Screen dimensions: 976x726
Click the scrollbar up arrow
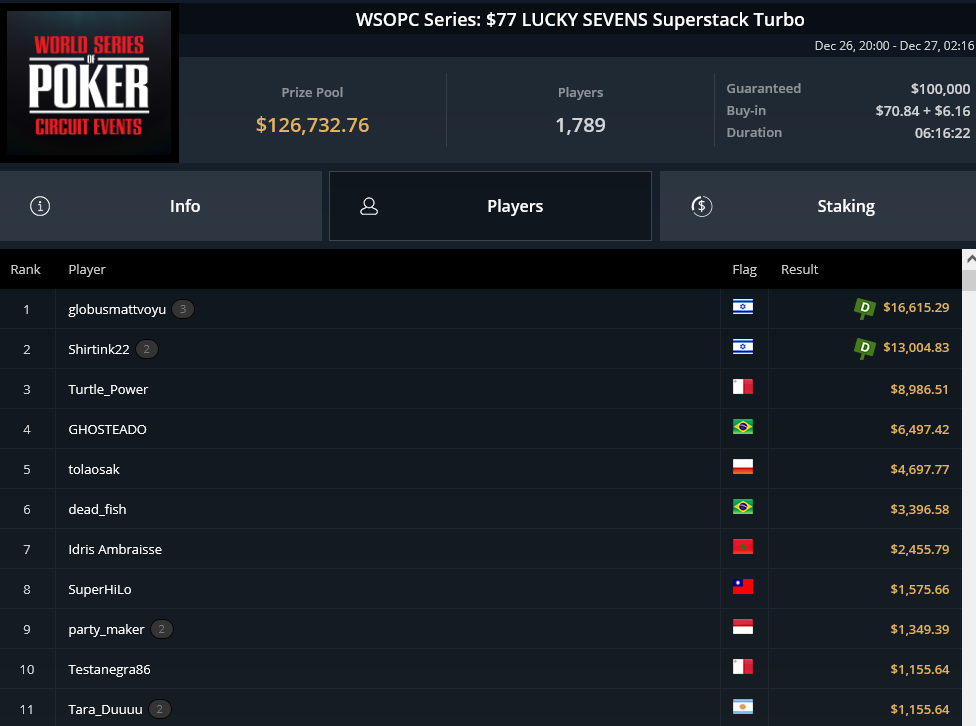(969, 259)
